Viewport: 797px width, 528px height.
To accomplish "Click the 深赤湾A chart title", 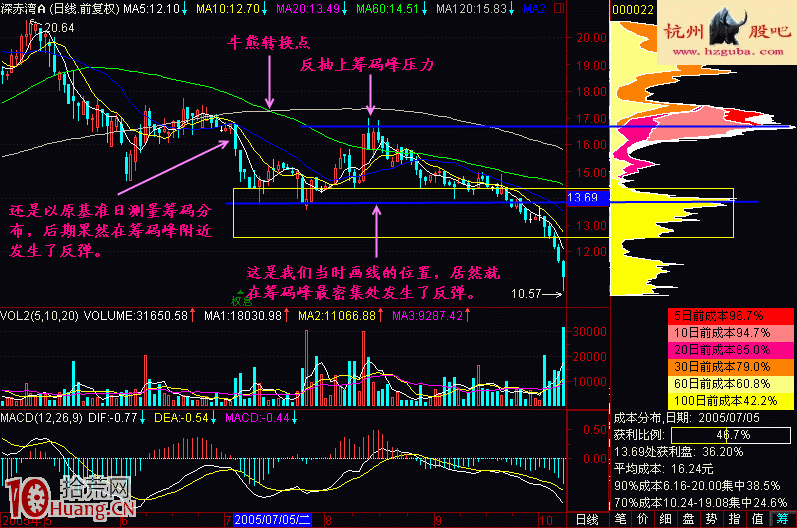I will (23, 9).
